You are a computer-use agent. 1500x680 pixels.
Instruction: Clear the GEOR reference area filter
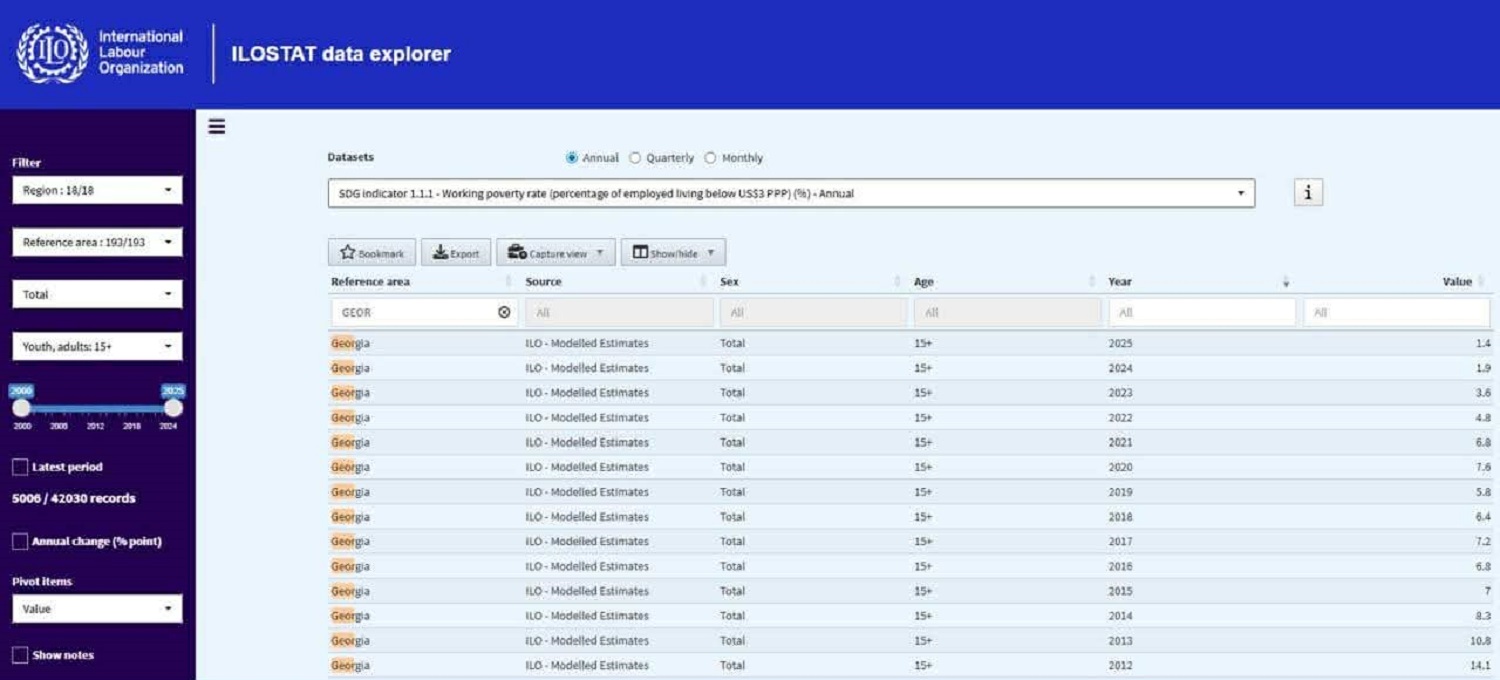pyautogui.click(x=504, y=313)
